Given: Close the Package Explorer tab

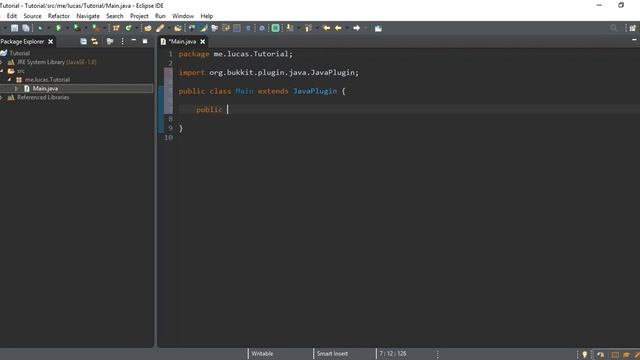Looking at the screenshot, I should pyautogui.click(x=51, y=42).
